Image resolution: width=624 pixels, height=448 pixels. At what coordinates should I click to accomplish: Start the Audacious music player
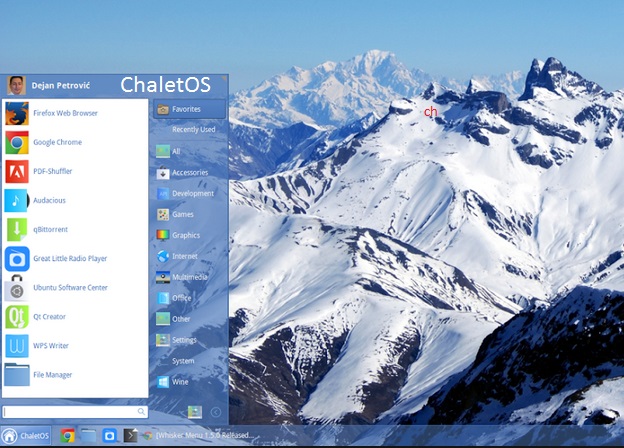click(x=75, y=201)
